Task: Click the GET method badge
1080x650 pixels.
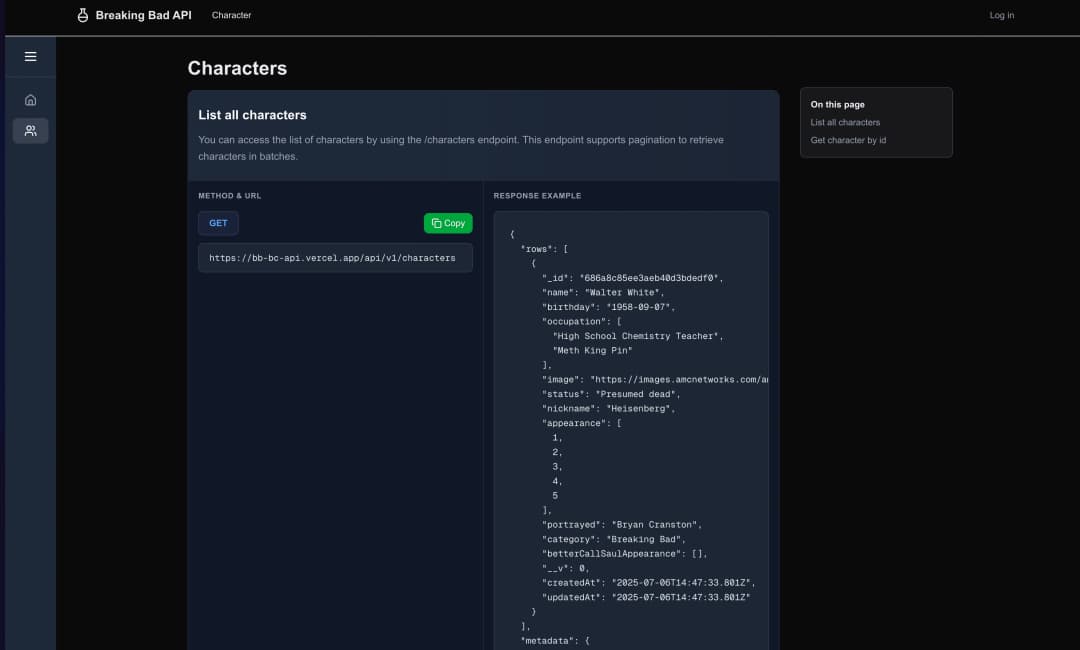Action: (x=218, y=223)
